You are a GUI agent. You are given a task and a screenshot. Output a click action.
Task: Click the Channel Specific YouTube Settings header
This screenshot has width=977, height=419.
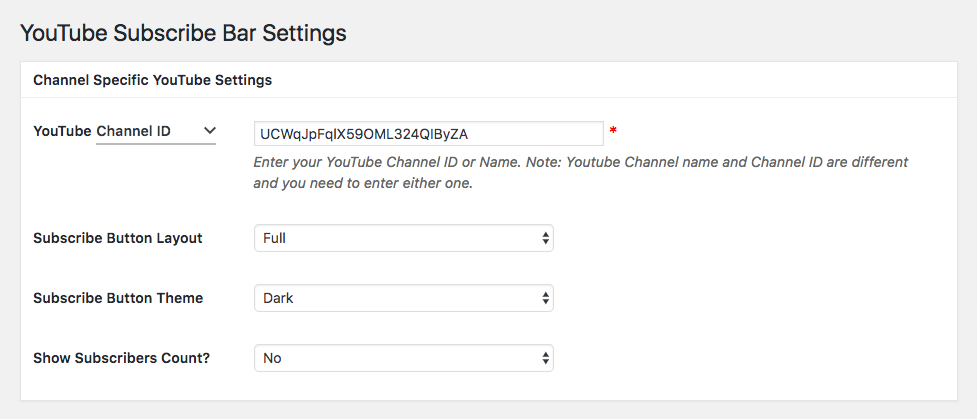point(153,80)
